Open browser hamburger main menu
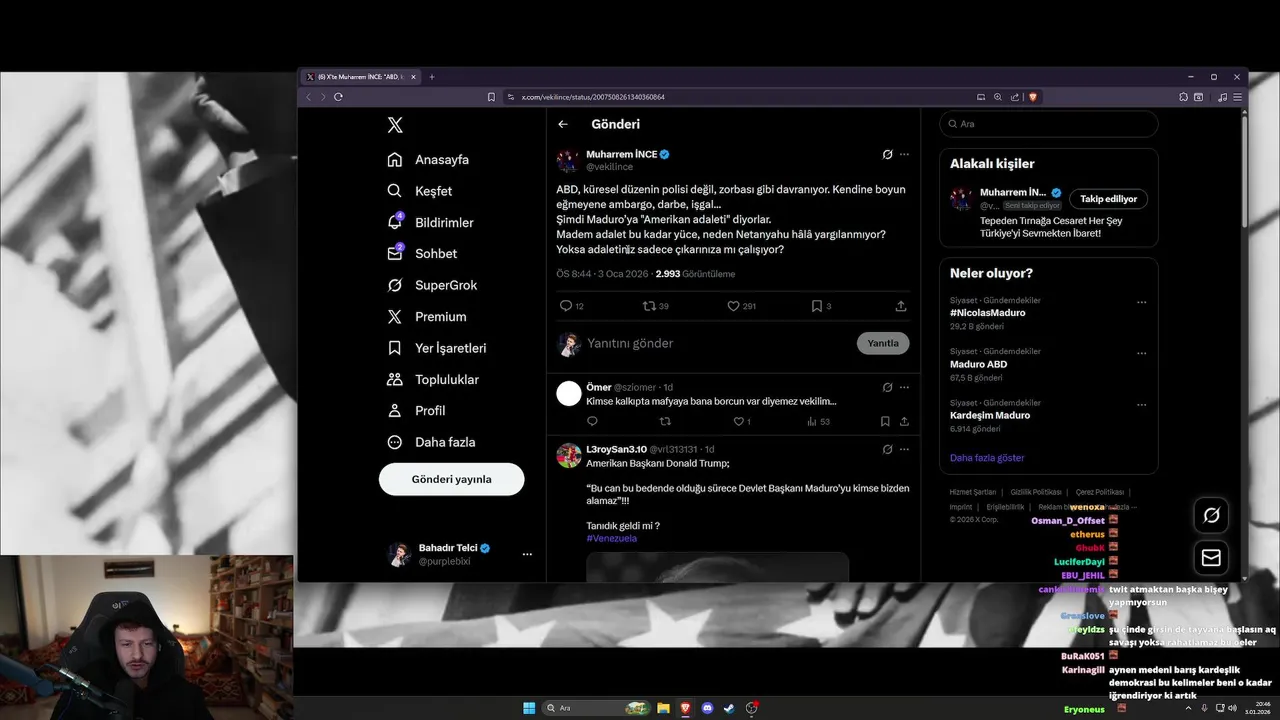Screen dimensions: 1280x720 point(1240,97)
